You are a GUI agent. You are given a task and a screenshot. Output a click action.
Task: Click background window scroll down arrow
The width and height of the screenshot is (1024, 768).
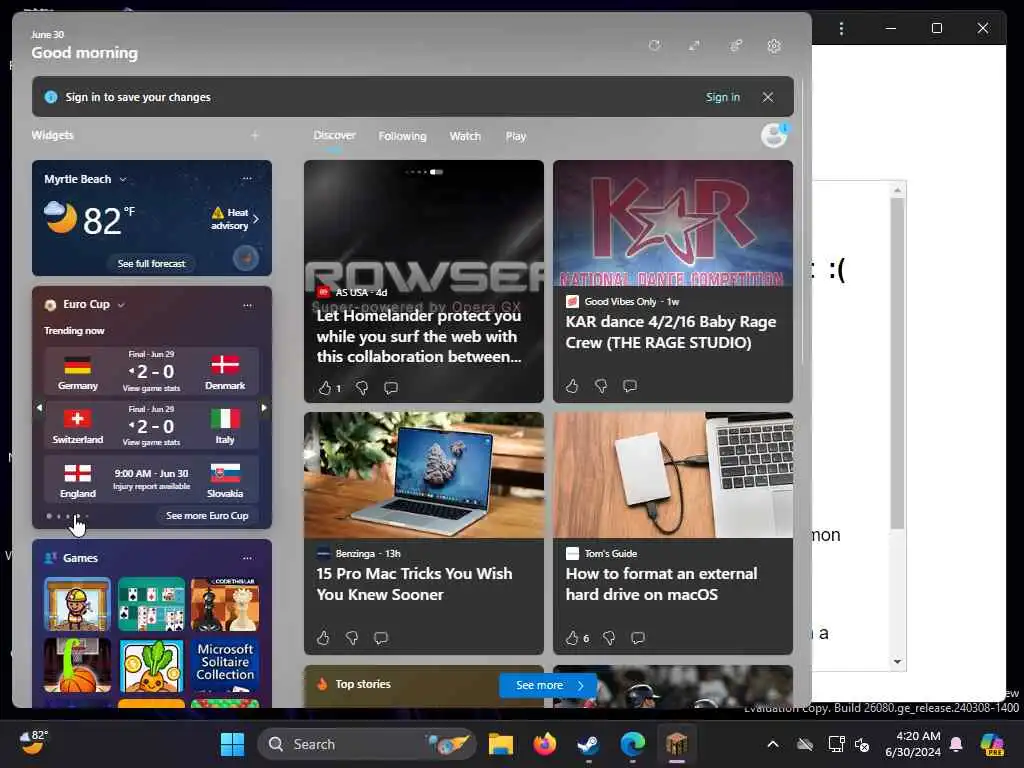coord(897,662)
